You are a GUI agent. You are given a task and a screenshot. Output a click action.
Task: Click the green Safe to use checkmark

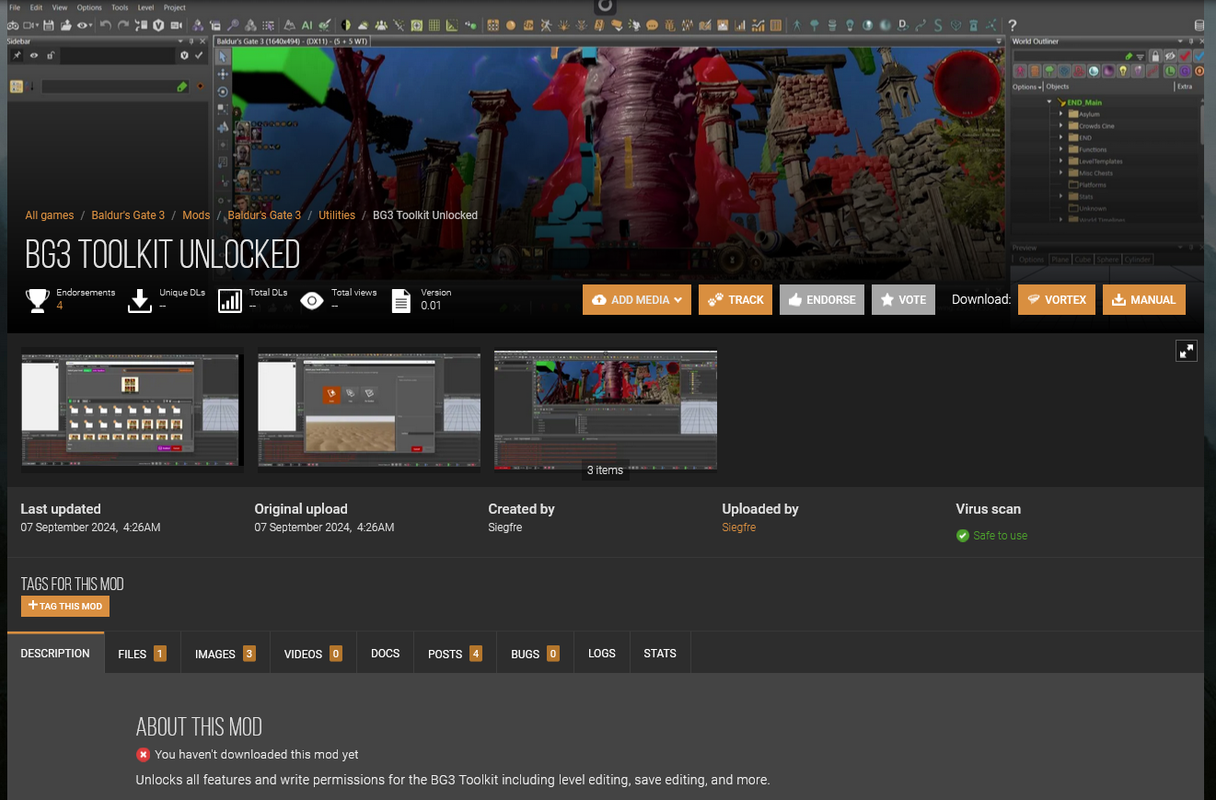(963, 536)
